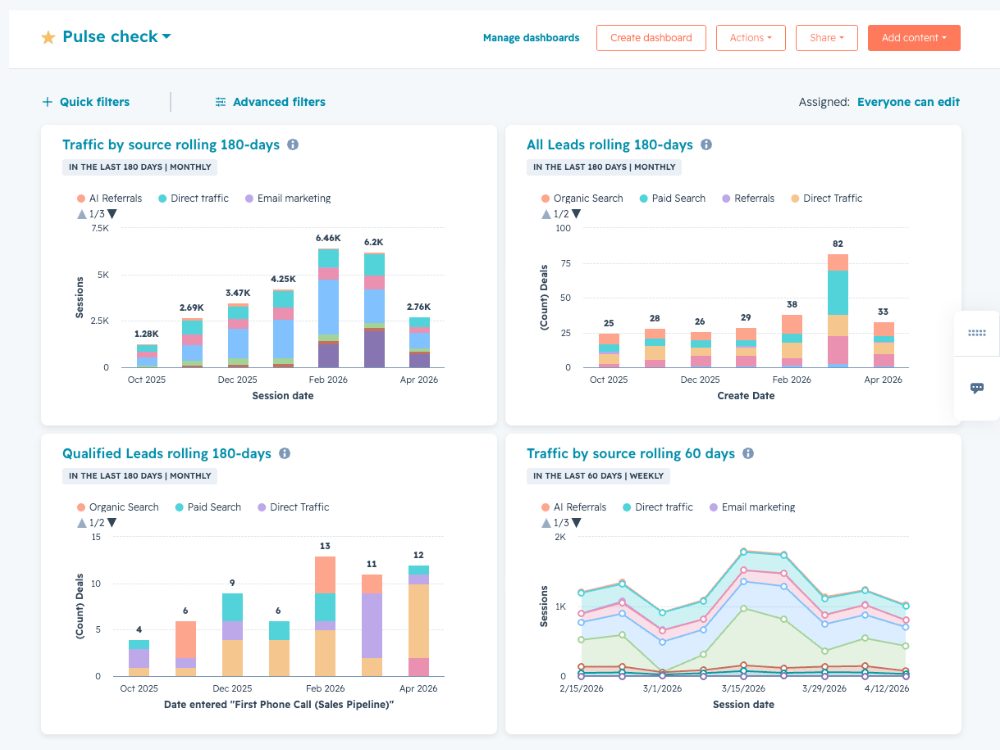
Task: Click the favorite star next to Pulse check
Action: [48, 38]
